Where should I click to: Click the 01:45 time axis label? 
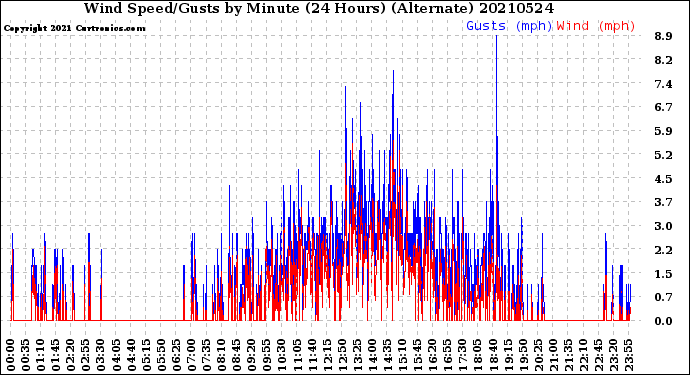56,355
